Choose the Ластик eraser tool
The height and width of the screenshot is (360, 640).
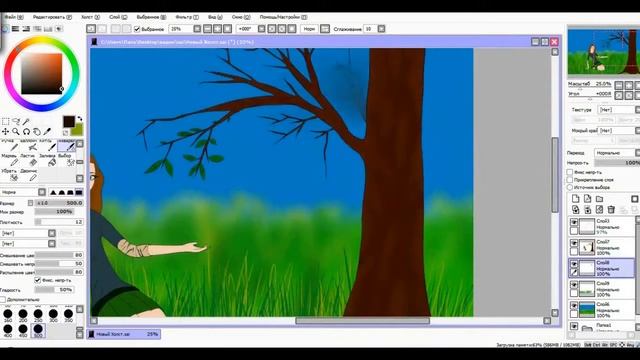pyautogui.click(x=29, y=161)
